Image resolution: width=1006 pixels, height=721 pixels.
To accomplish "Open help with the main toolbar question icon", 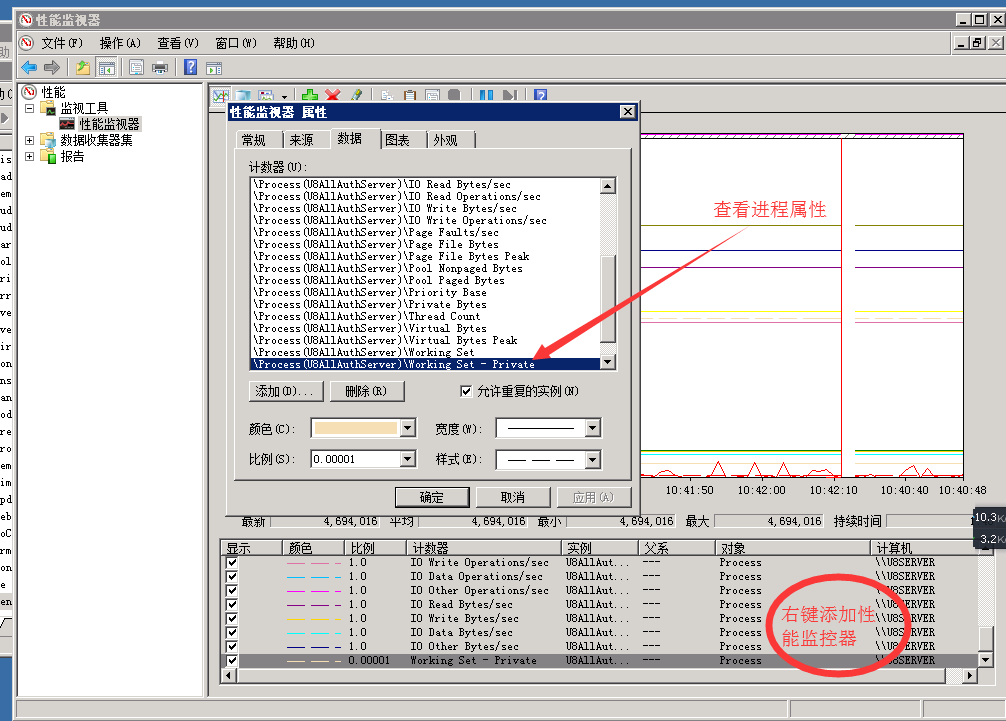I will click(x=191, y=67).
